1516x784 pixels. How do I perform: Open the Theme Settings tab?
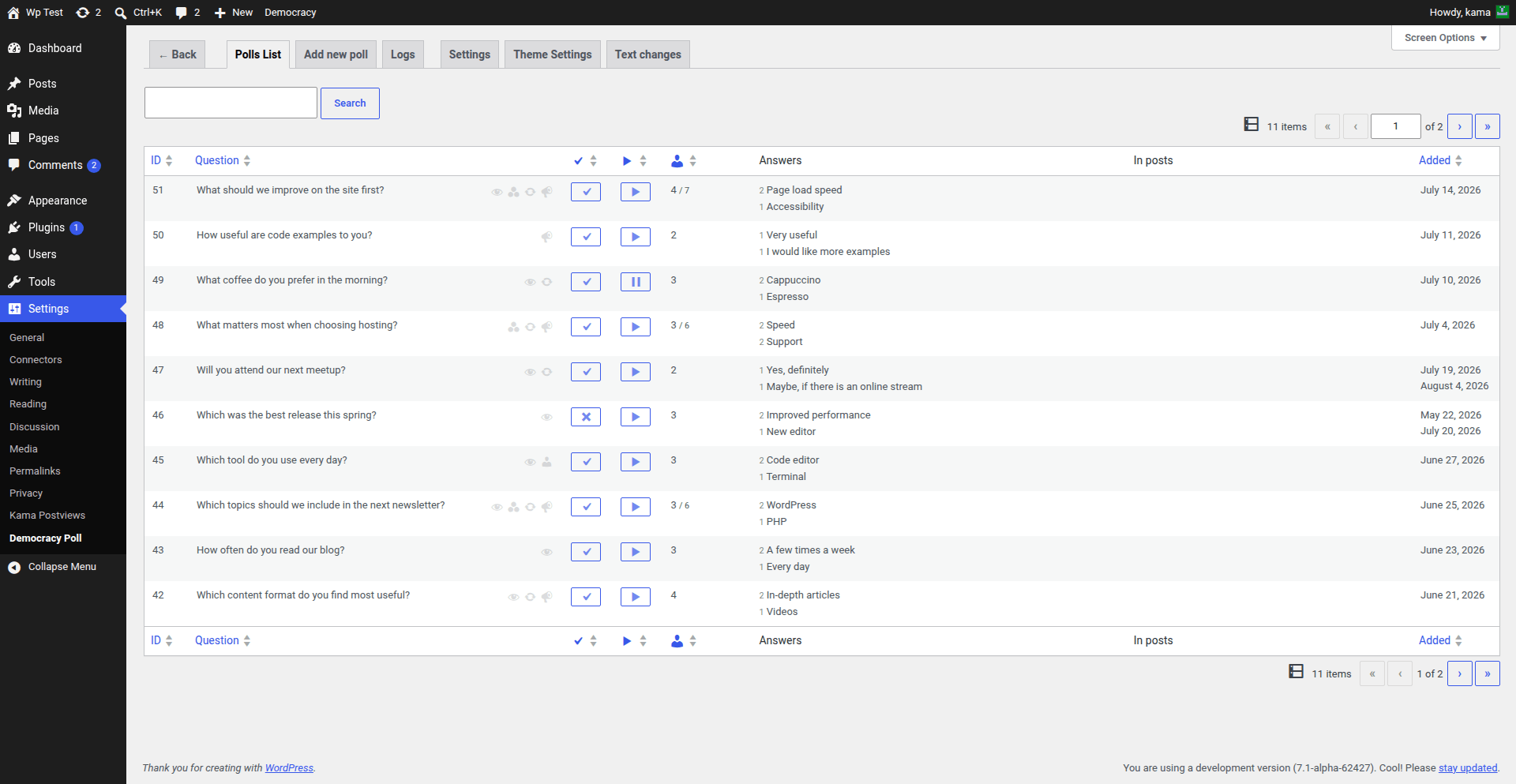tap(553, 54)
